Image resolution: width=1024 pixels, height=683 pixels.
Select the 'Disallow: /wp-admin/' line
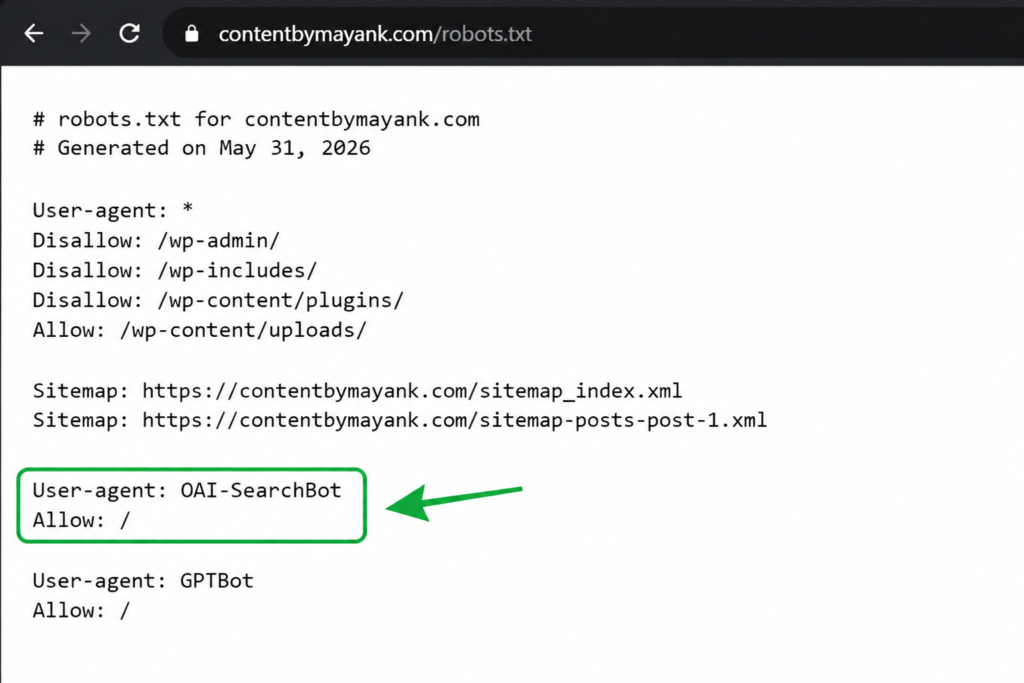156,240
